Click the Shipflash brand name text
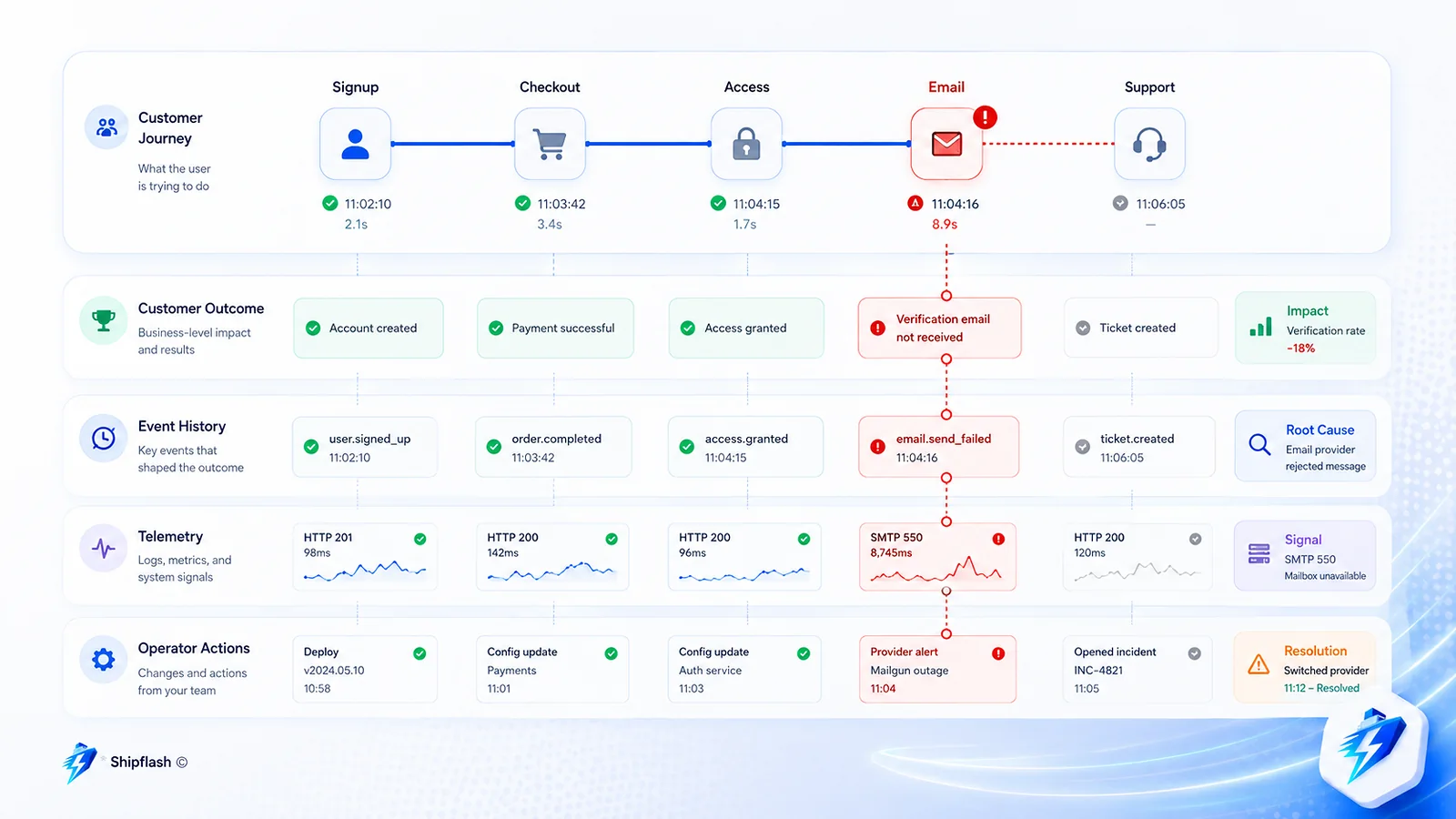This screenshot has height=819, width=1456. click(140, 762)
